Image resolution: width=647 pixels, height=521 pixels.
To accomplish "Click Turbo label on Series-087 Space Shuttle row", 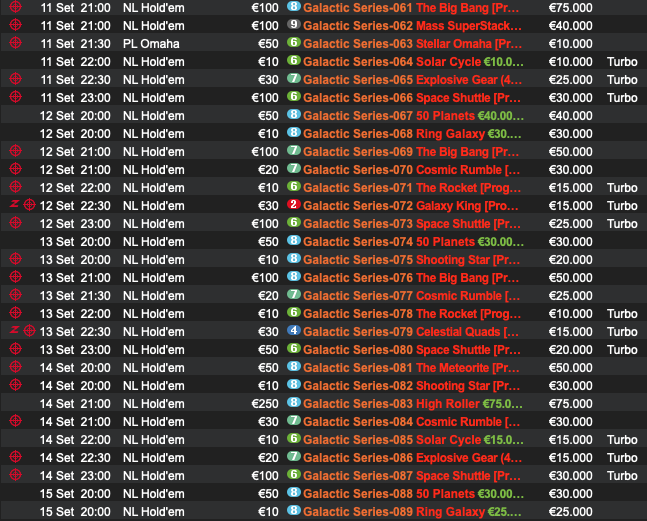I will [622, 476].
